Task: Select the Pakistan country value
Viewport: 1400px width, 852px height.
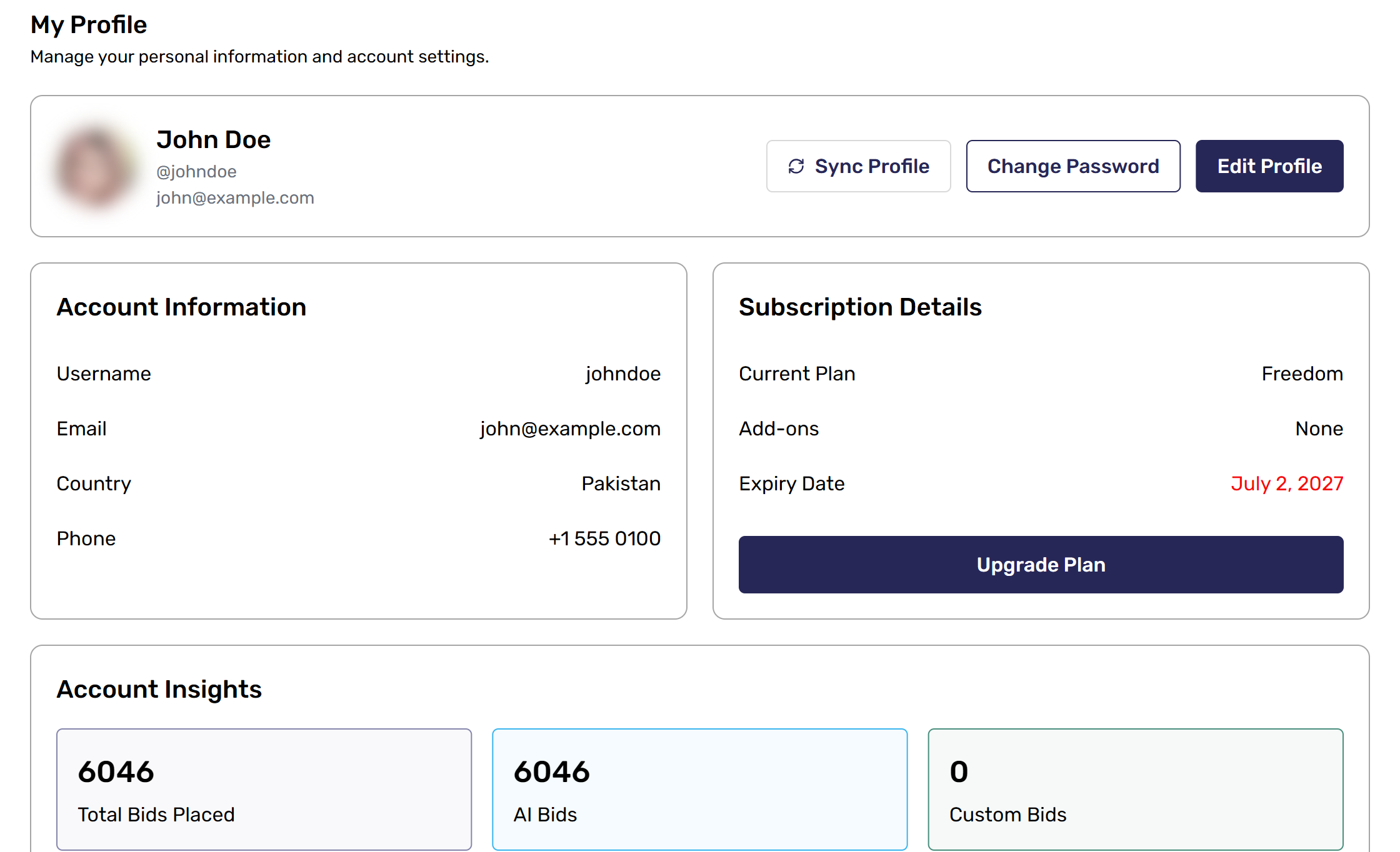Action: tap(621, 483)
